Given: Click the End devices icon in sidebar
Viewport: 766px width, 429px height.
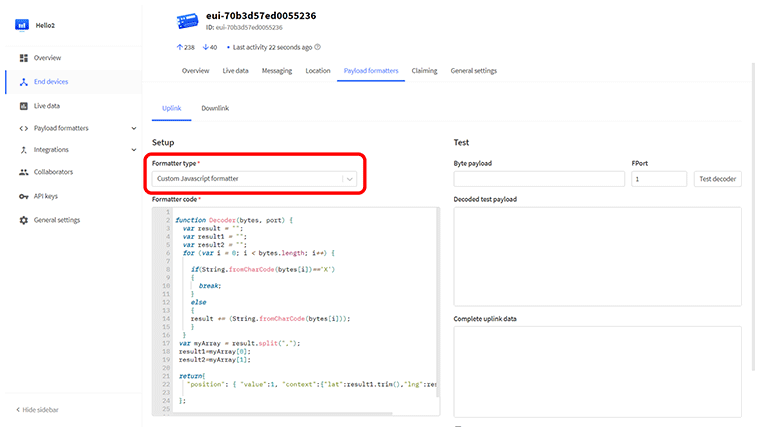Looking at the screenshot, I should point(23,82).
